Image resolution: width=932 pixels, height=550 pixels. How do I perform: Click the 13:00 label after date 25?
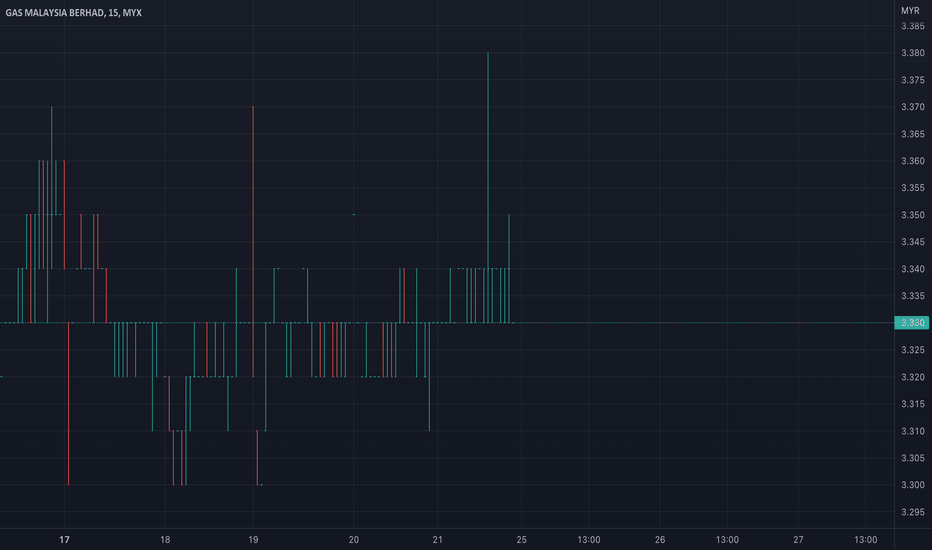[x=588, y=540]
